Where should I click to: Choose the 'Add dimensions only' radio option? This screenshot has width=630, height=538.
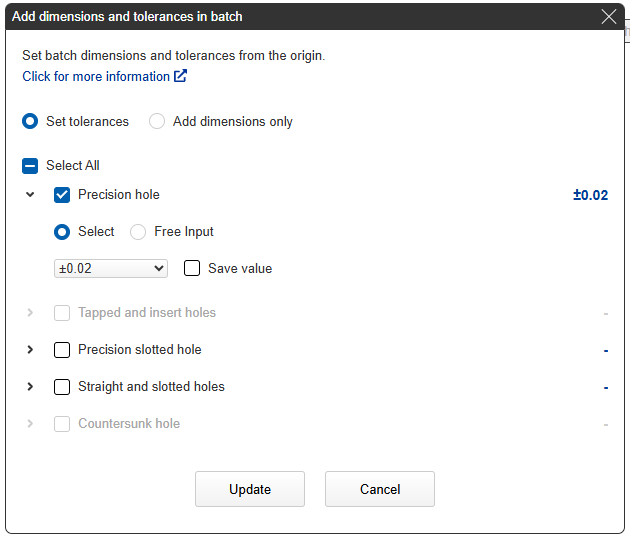[157, 121]
